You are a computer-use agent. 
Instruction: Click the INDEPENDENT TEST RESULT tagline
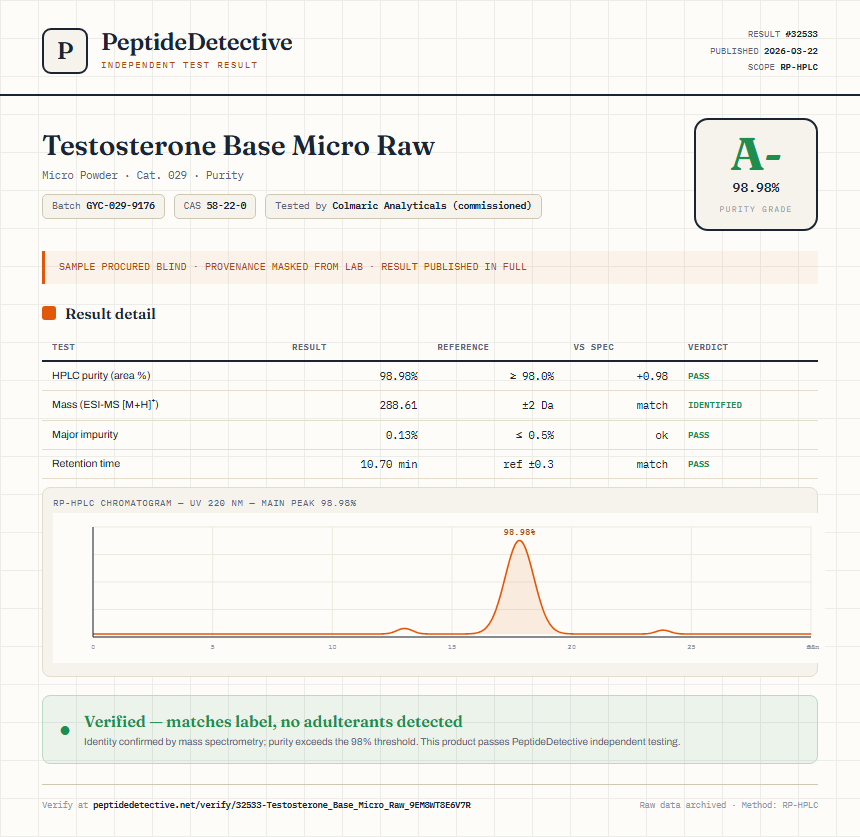pyautogui.click(x=179, y=65)
